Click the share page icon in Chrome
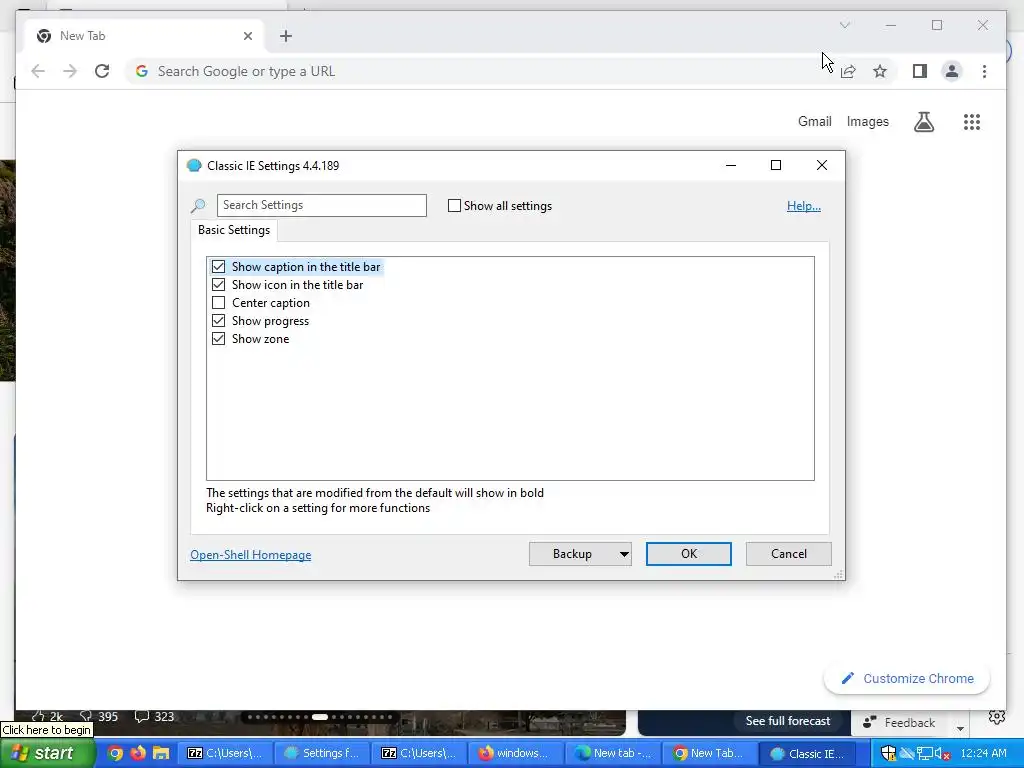 (x=848, y=71)
